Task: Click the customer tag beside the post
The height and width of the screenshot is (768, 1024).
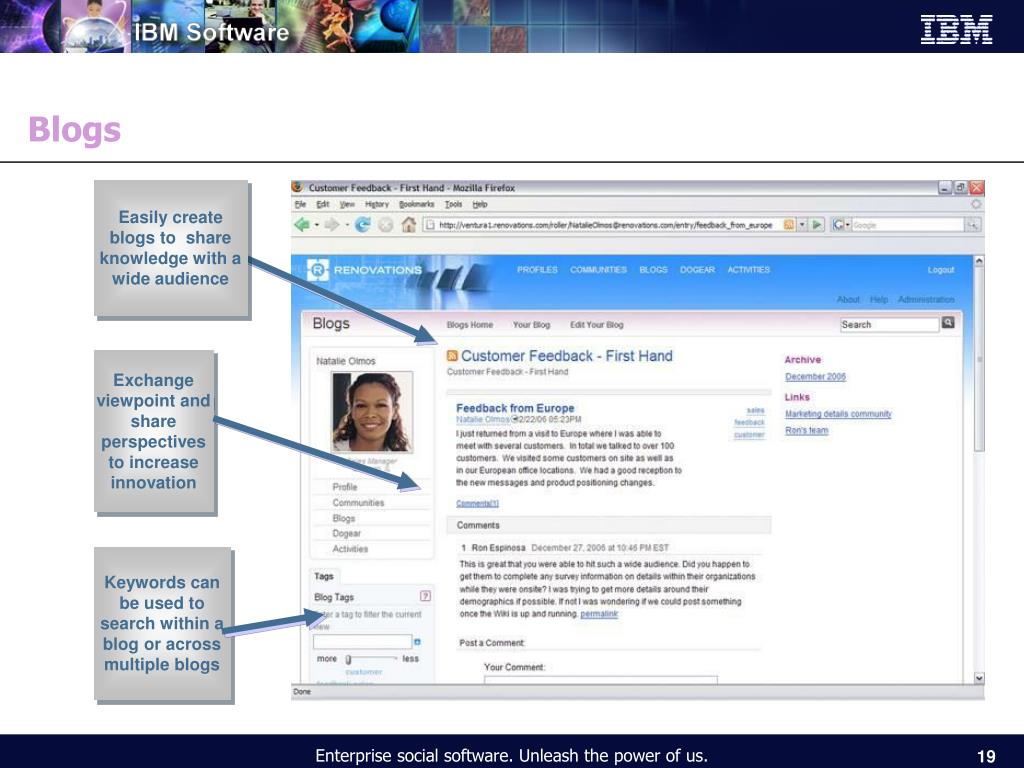Action: coord(749,435)
